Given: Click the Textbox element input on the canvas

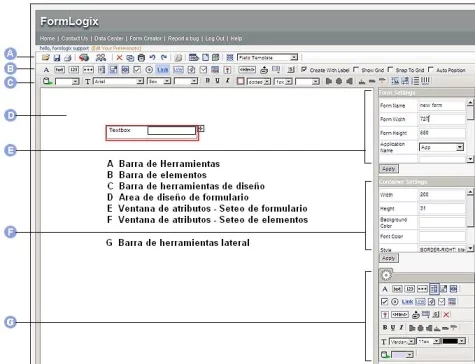Looking at the screenshot, I should 172,130.
